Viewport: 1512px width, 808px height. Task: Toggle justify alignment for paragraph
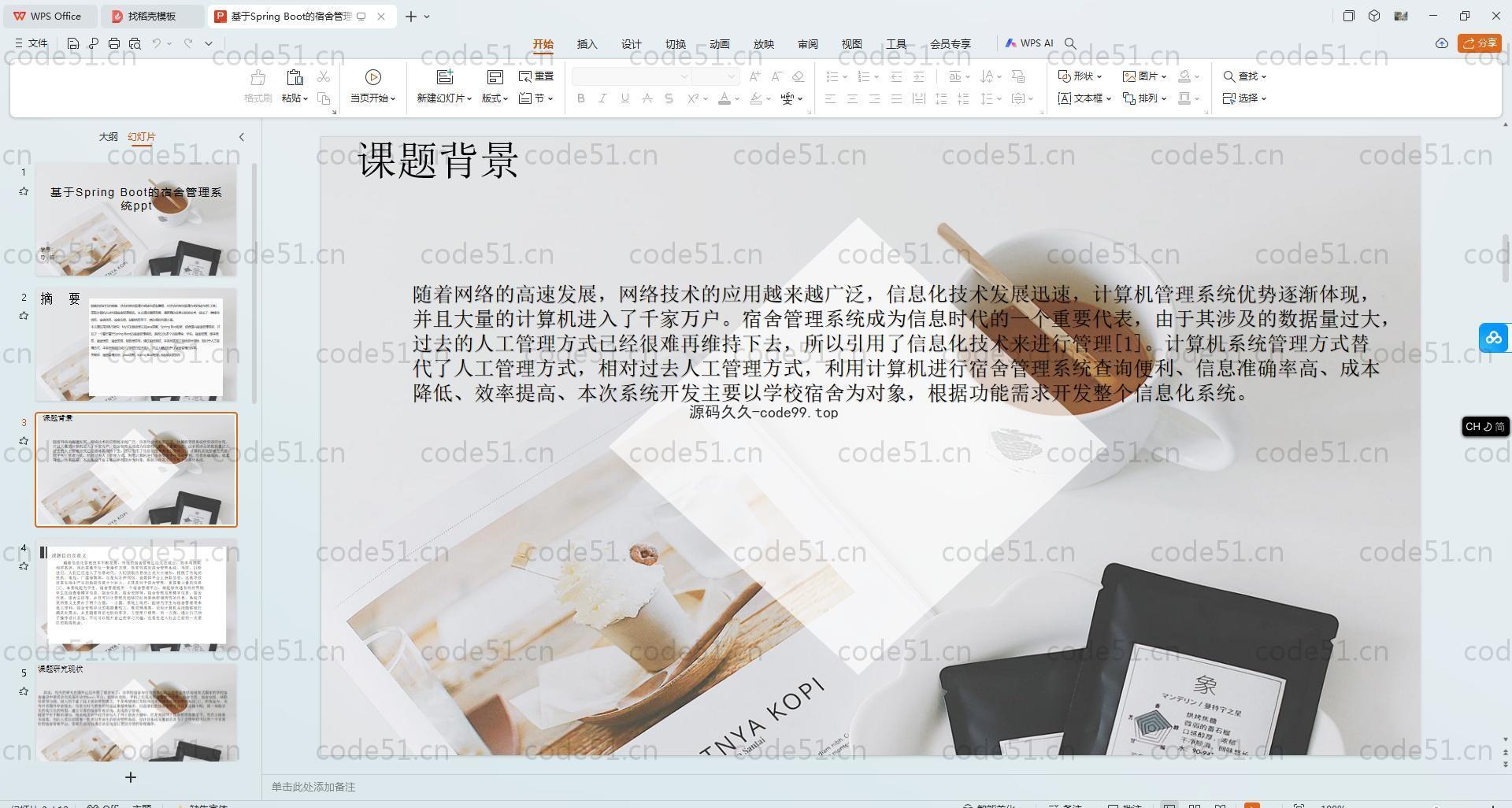[x=896, y=98]
